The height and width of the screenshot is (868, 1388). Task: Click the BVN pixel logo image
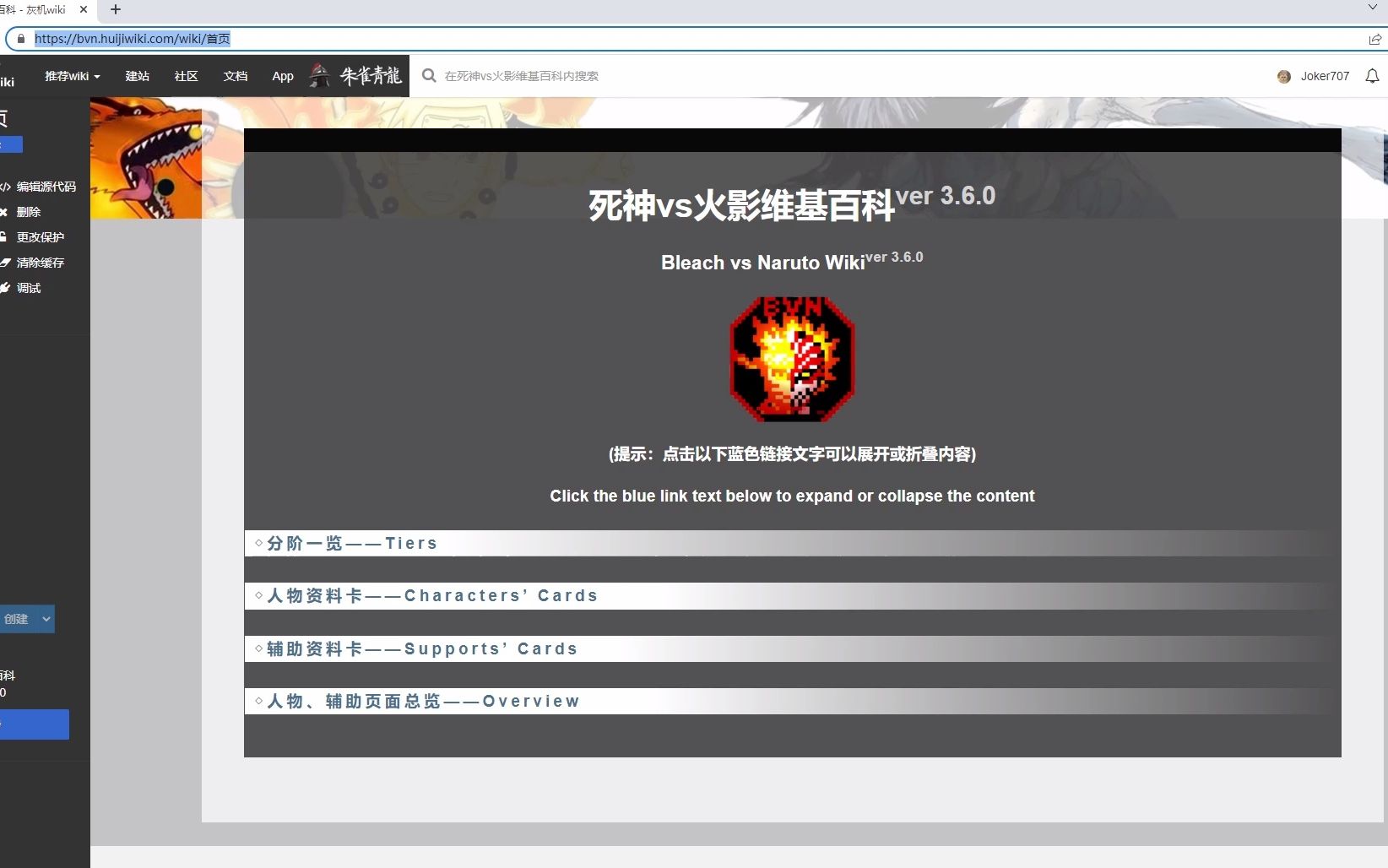792,358
